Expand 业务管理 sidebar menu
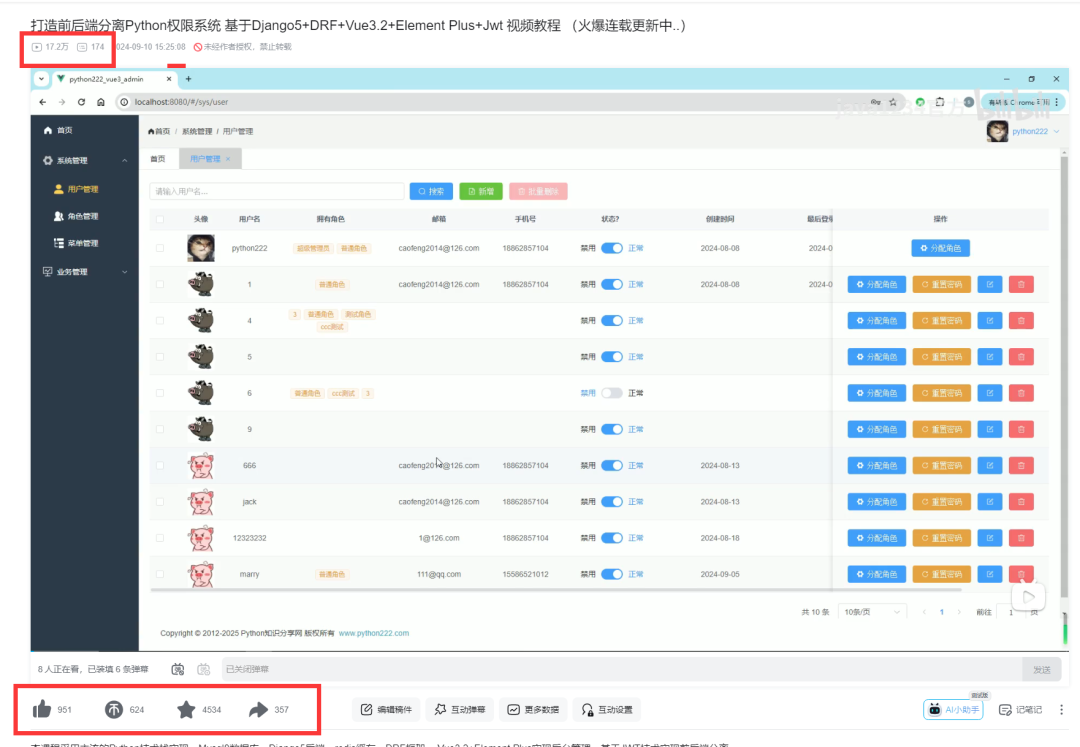The width and height of the screenshot is (1080, 747). tap(85, 272)
